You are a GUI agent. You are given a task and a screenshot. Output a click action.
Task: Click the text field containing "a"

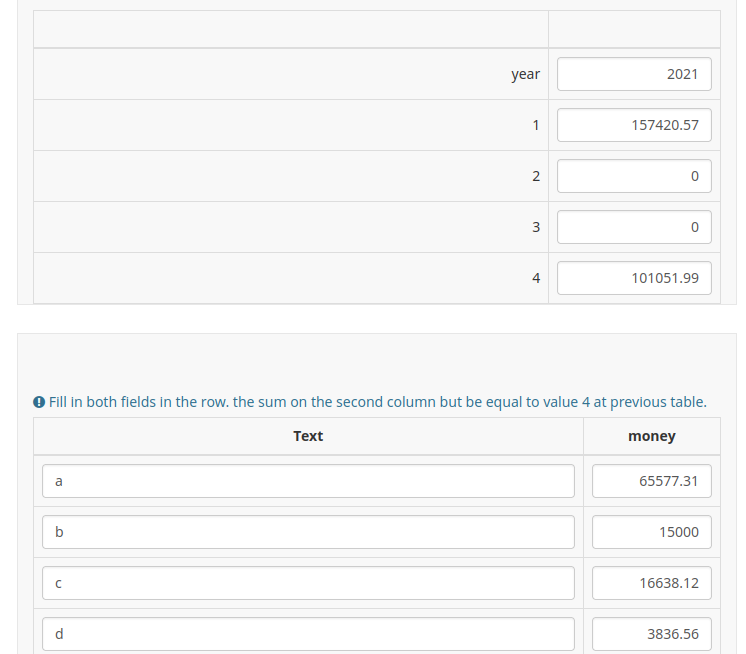(308, 481)
